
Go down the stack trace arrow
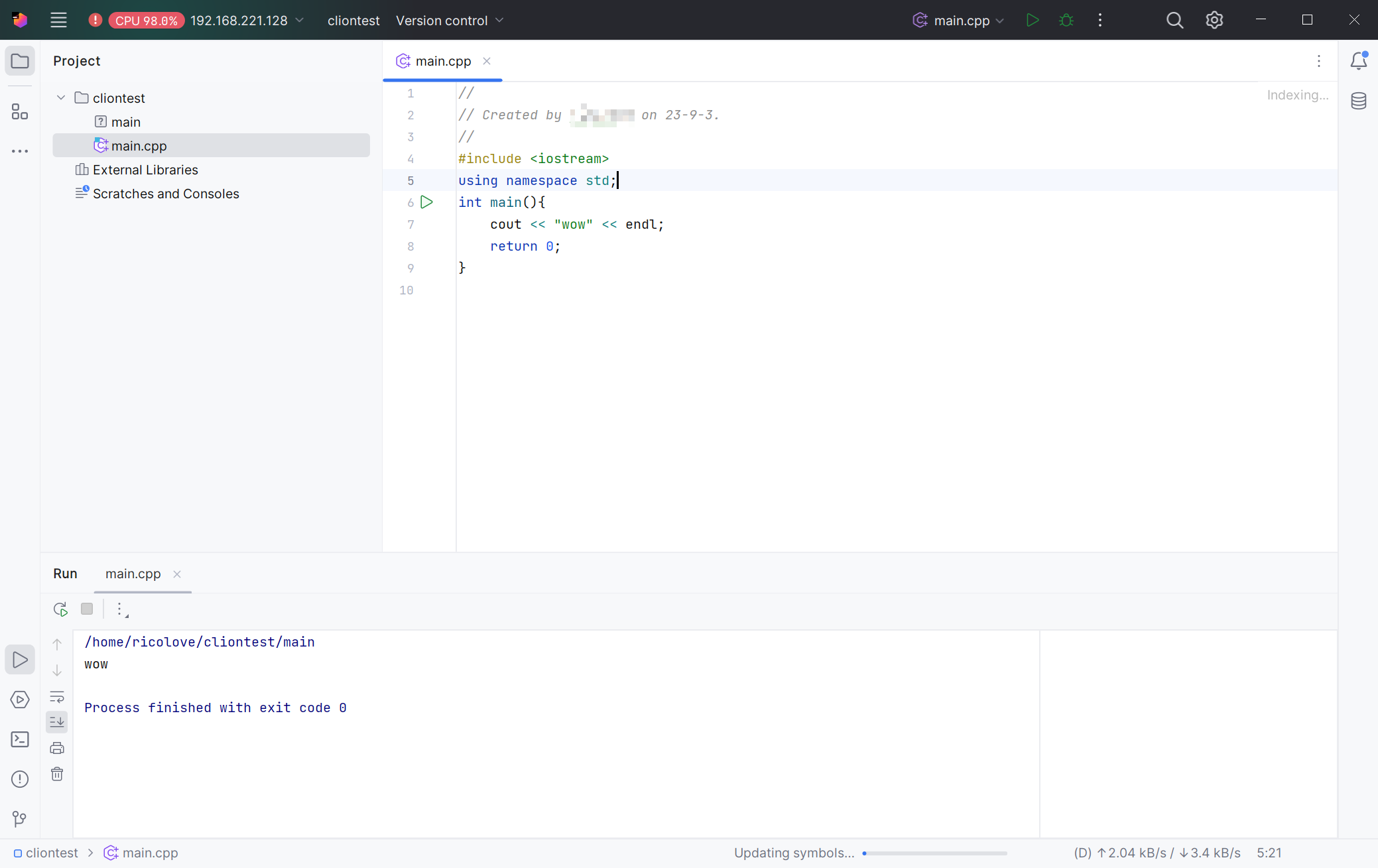tap(57, 670)
